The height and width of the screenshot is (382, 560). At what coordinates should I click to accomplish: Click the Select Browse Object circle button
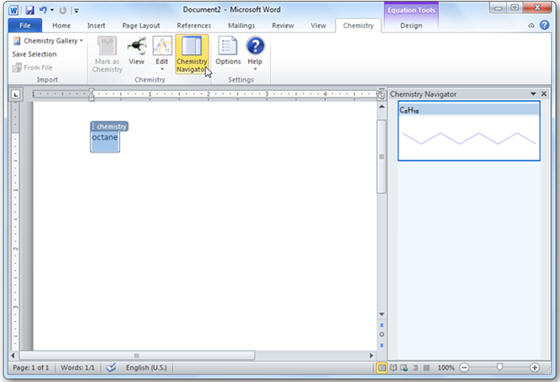click(381, 335)
